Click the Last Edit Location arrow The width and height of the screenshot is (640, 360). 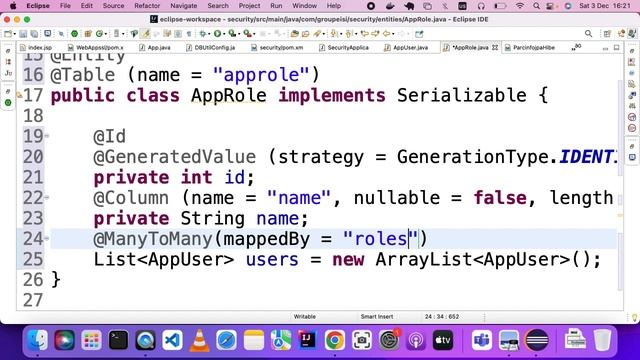(364, 34)
